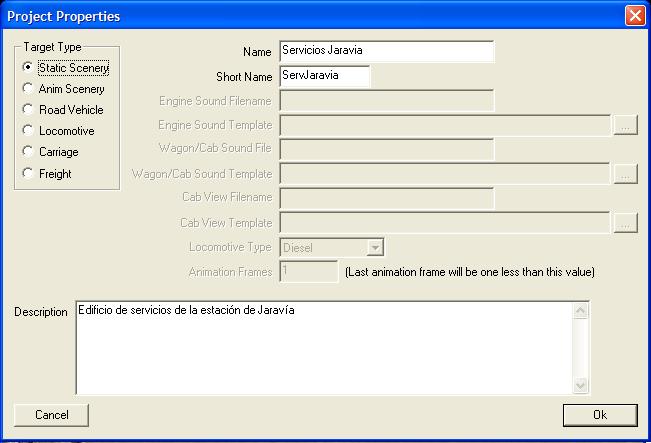The image size is (651, 443).
Task: Select Carriage as target type
Action: click(x=28, y=152)
